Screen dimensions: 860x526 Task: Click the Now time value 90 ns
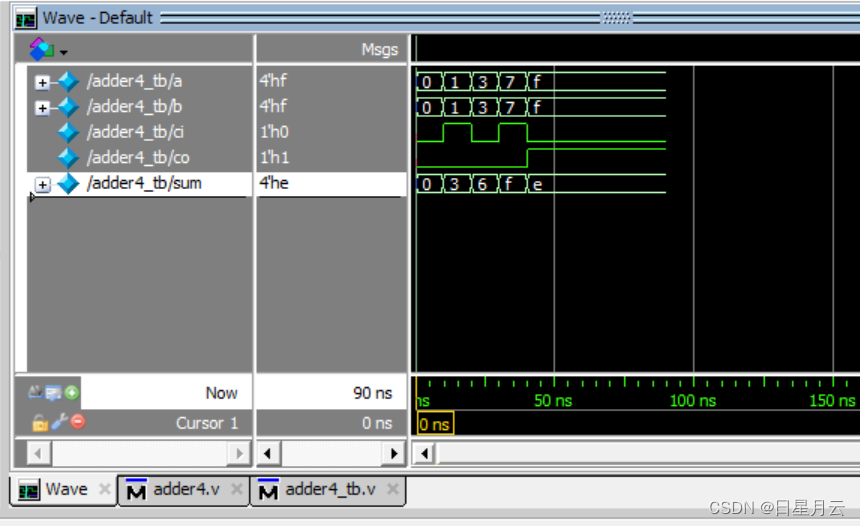[x=372, y=393]
